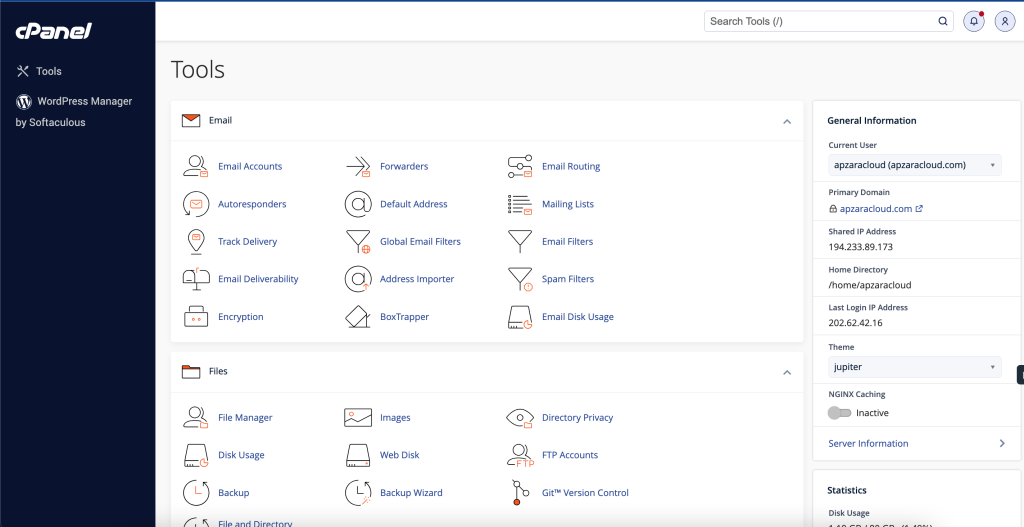1024x527 pixels.
Task: Toggle the NGINX Caching switch
Action: pos(839,413)
